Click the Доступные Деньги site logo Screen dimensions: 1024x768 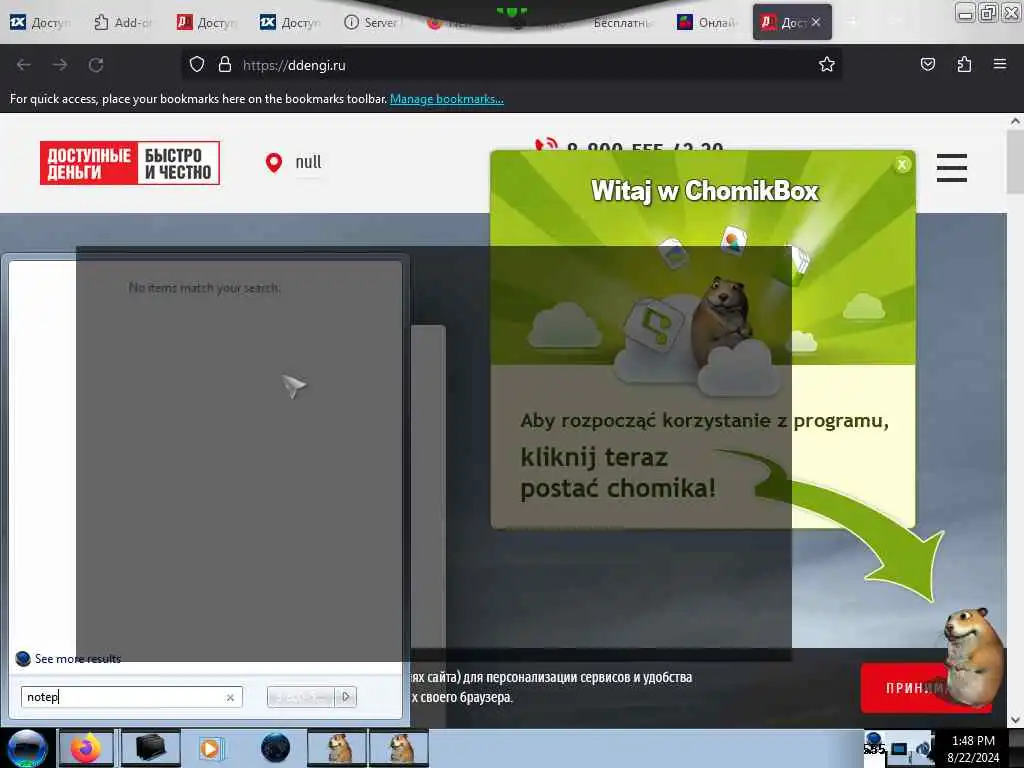tap(129, 163)
